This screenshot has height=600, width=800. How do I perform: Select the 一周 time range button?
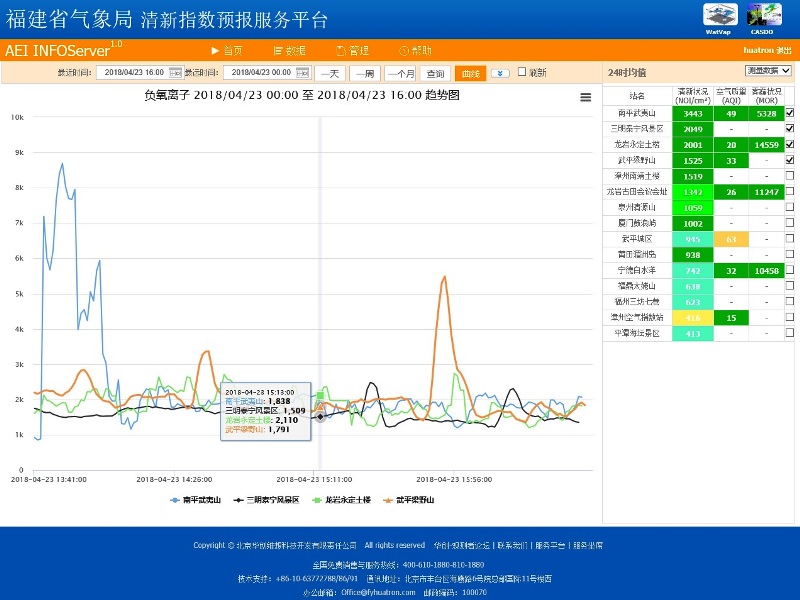tap(365, 73)
